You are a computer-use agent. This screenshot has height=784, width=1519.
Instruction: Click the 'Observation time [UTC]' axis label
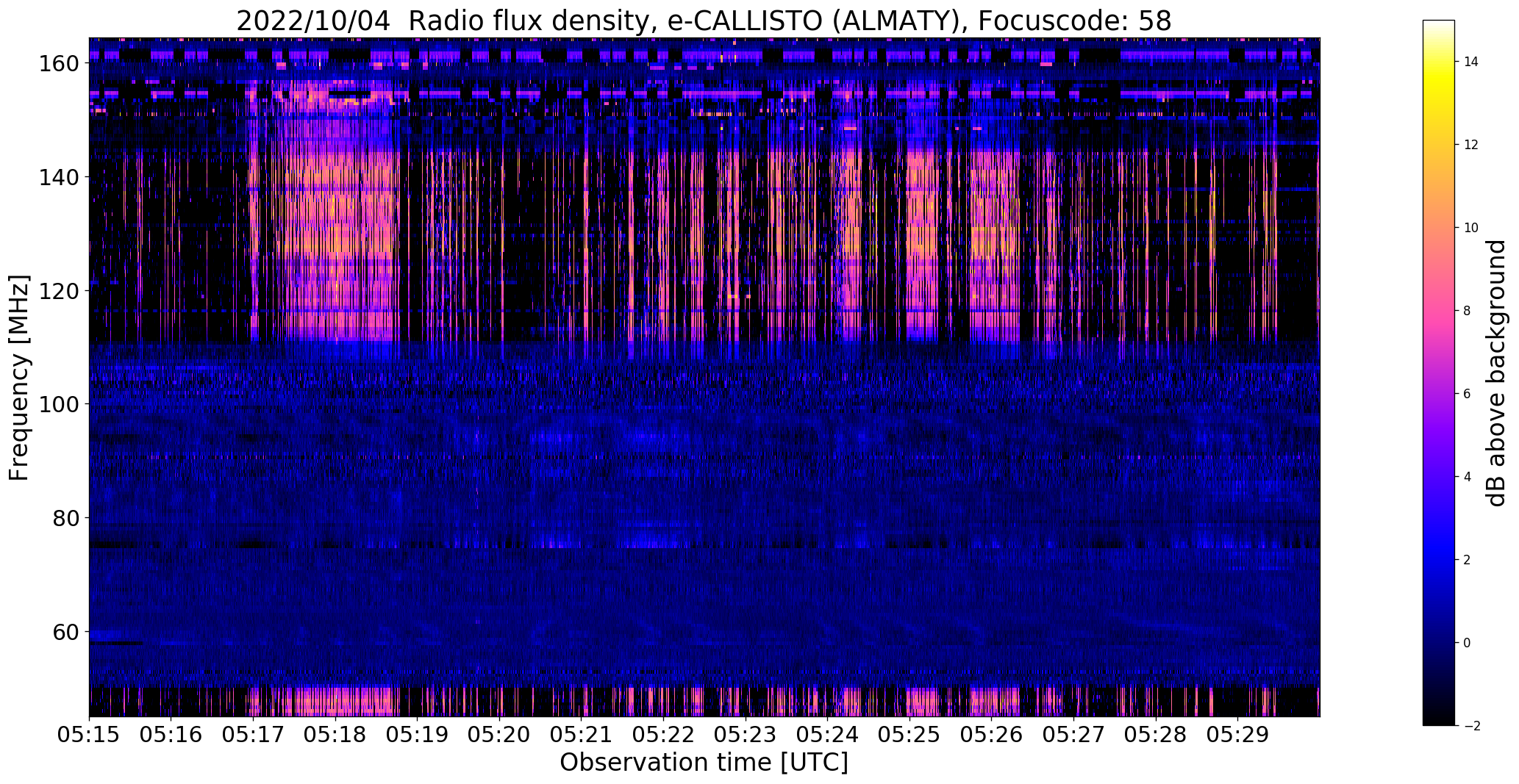pos(704,762)
